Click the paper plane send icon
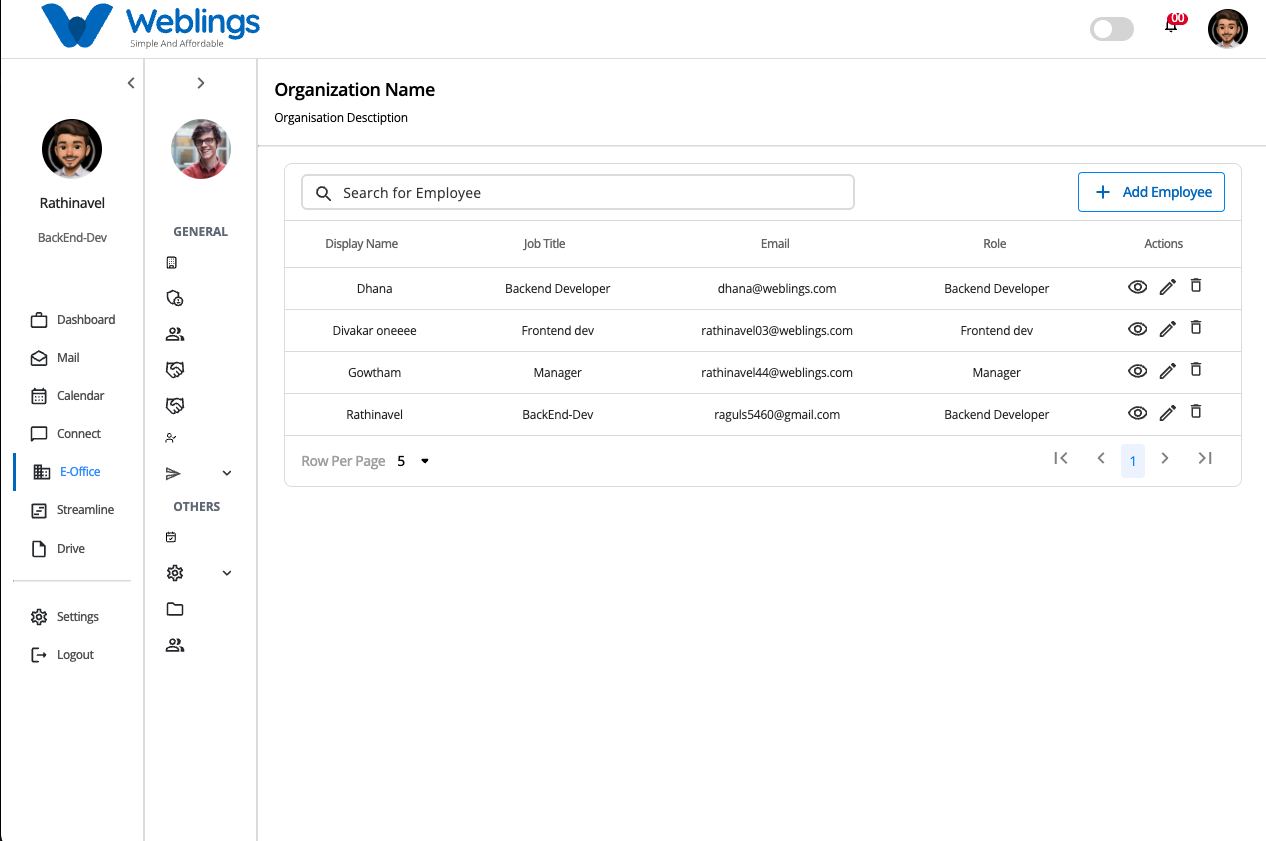Viewport: 1266px width, 841px height. tap(174, 473)
